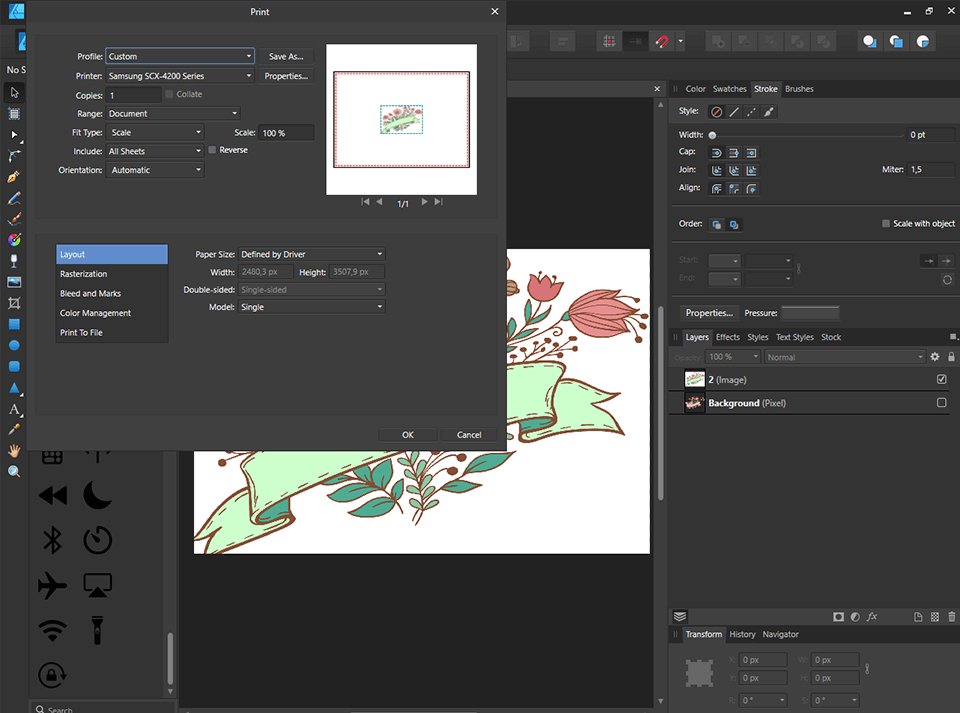Screen dimensions: 960x713
Task: Click OK to start printing
Action: [407, 434]
